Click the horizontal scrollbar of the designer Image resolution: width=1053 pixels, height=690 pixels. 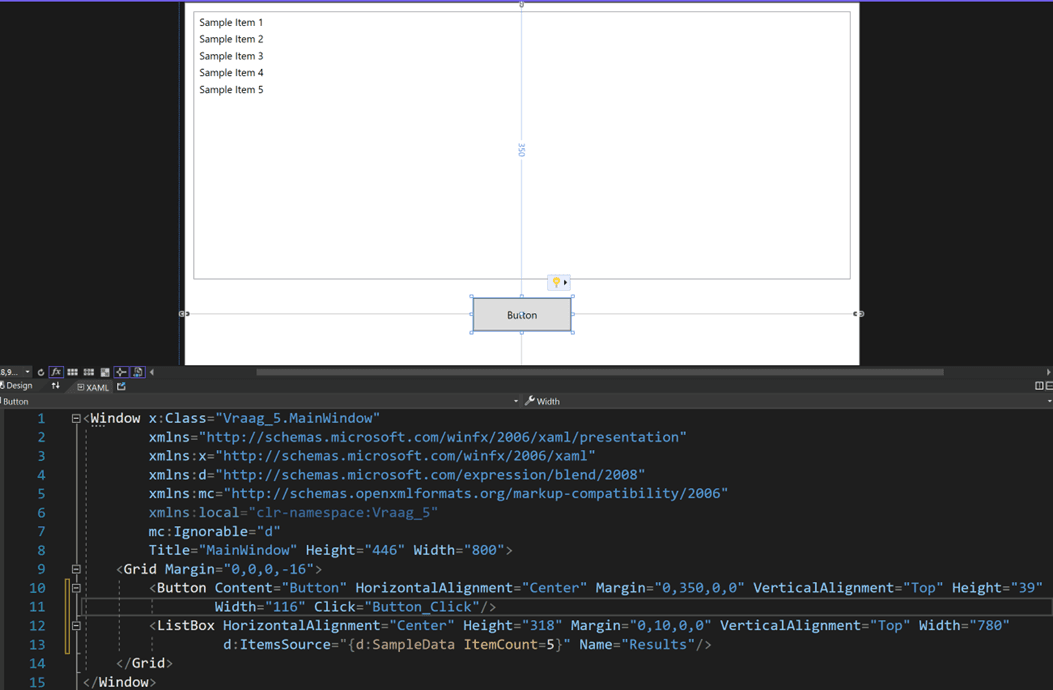pyautogui.click(x=600, y=372)
